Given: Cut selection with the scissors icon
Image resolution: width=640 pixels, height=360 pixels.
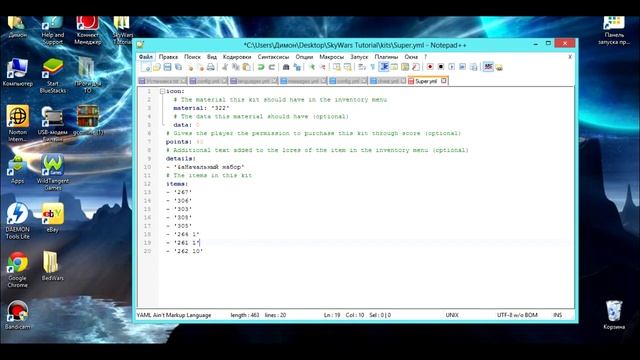Looking at the screenshot, I should click(x=225, y=67).
